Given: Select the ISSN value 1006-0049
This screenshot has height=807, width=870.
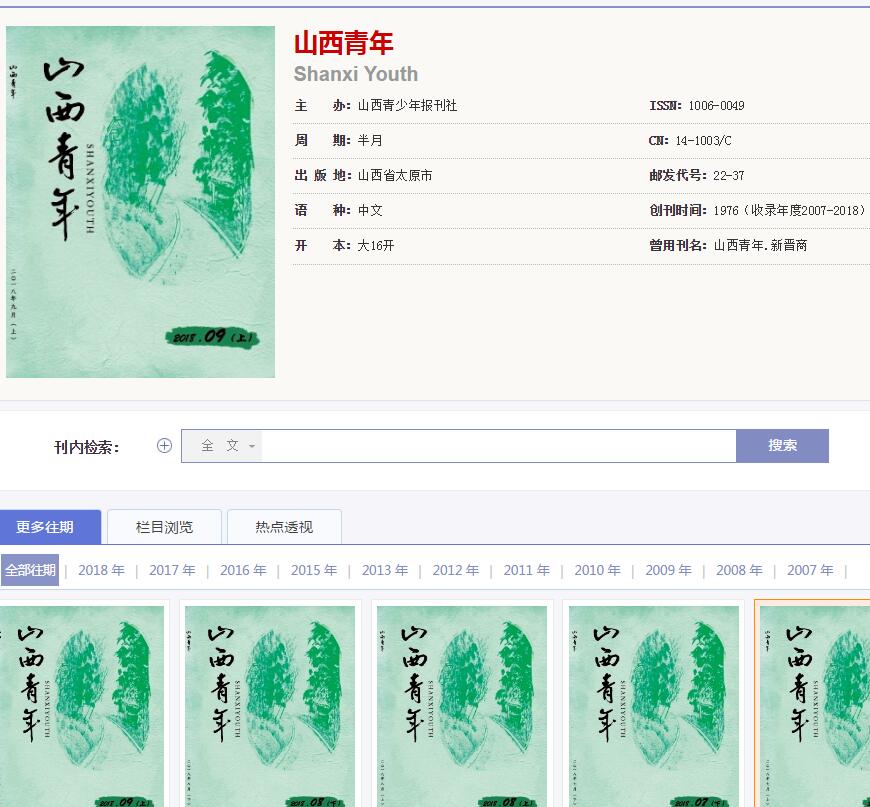Looking at the screenshot, I should coord(716,105).
